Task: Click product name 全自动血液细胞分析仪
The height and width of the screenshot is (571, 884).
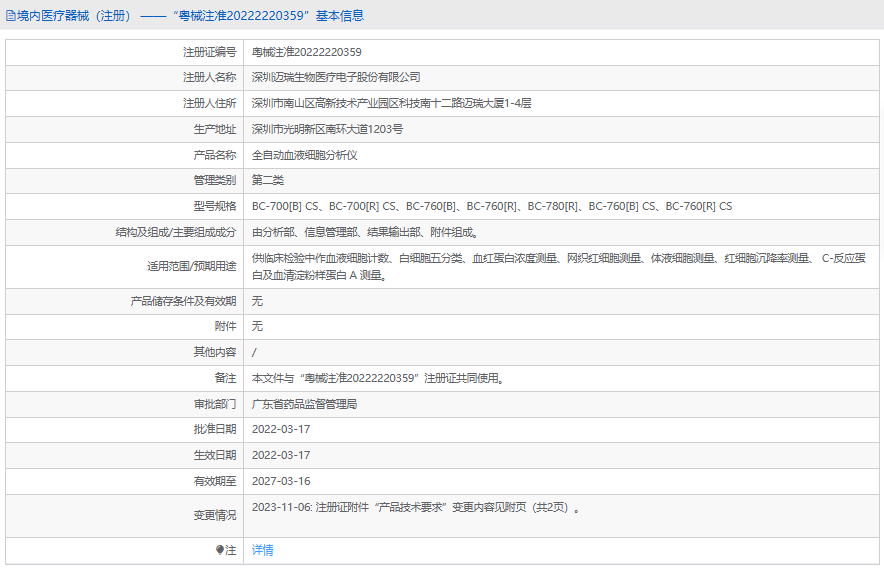Action: point(304,155)
